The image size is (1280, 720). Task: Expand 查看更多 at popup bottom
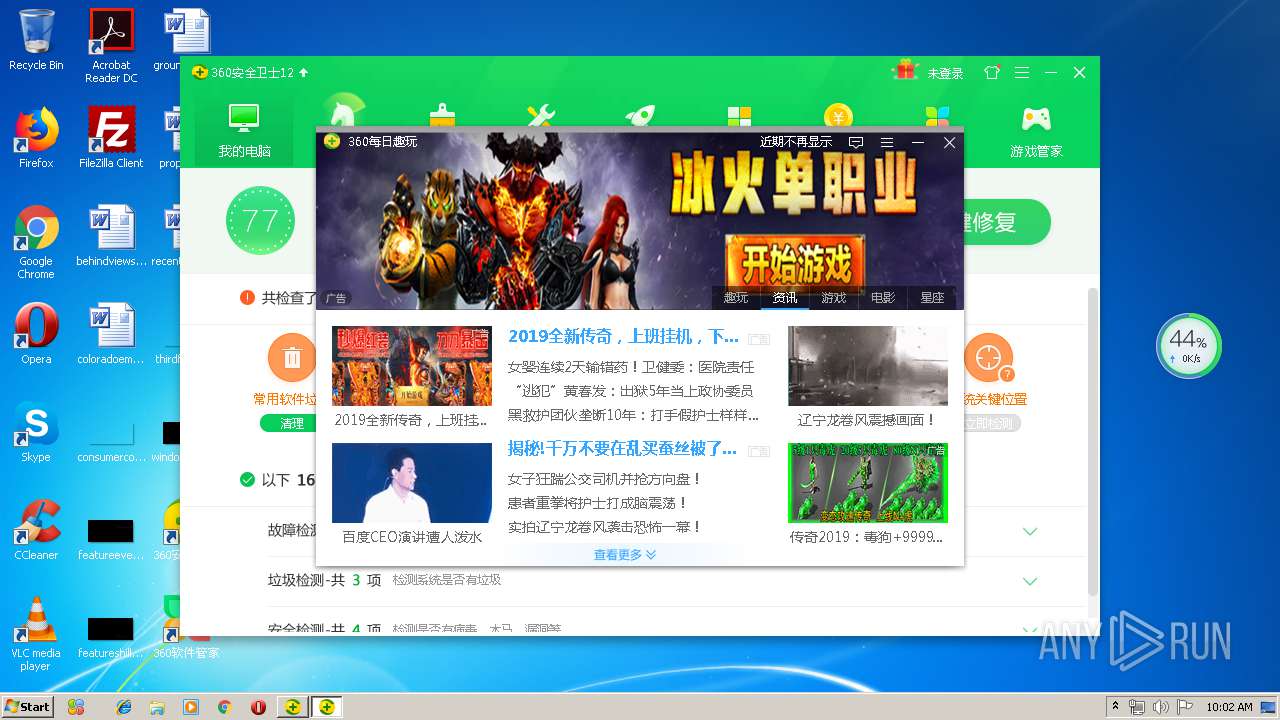pyautogui.click(x=625, y=554)
